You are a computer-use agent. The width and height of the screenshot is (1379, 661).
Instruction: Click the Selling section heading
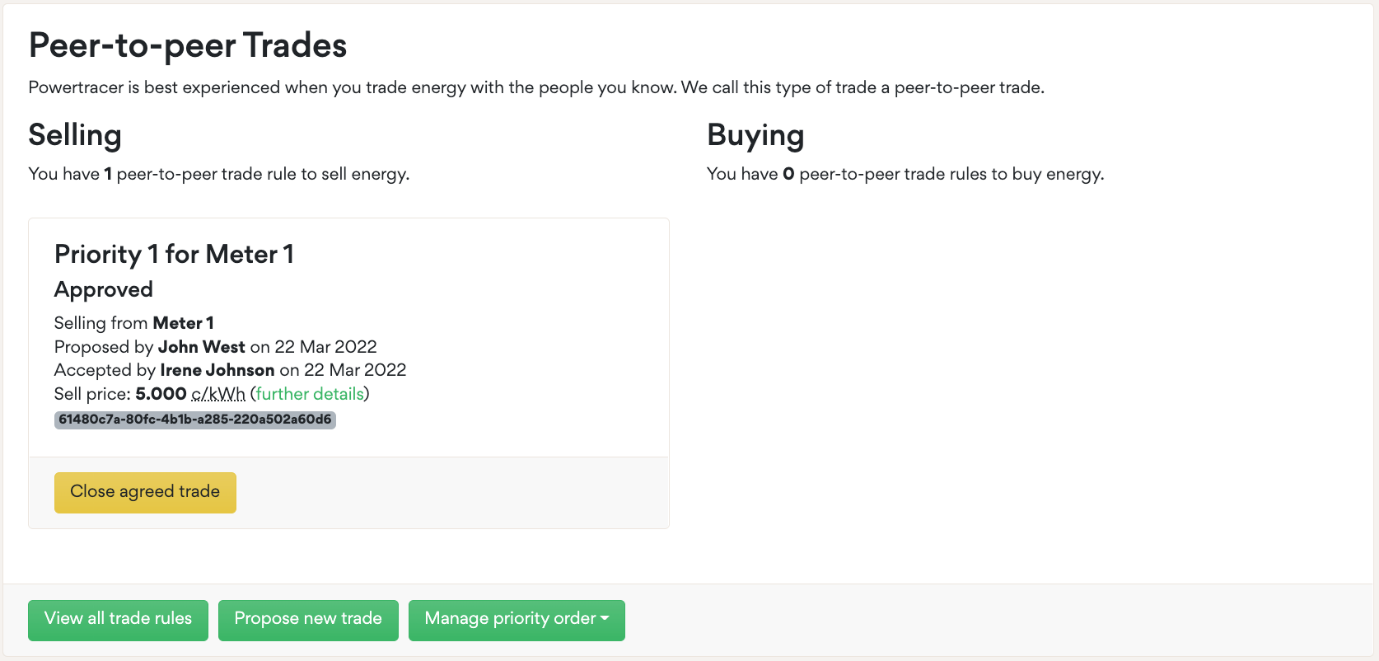[x=75, y=135]
